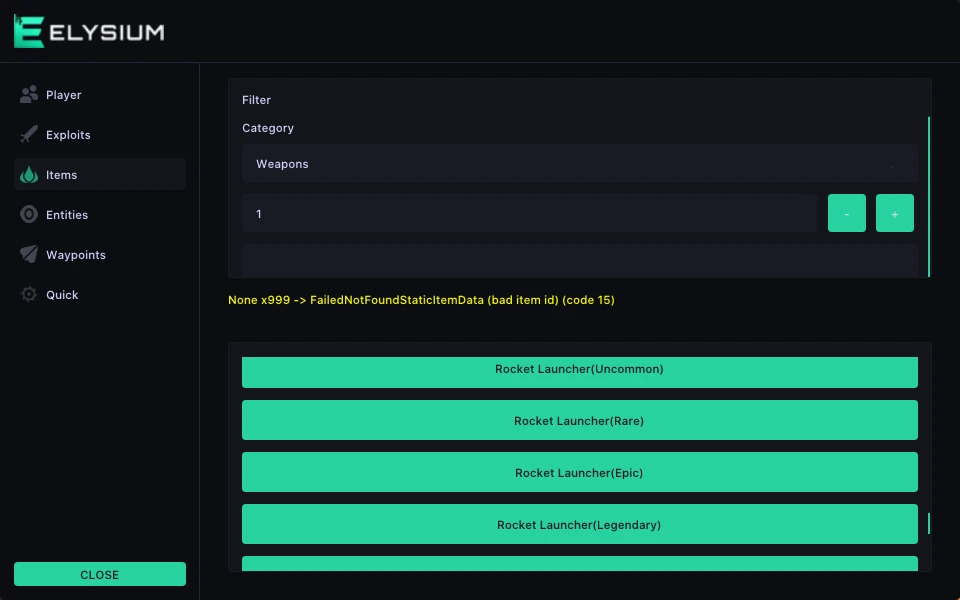Click the Elysium logo
The width and height of the screenshot is (960, 600).
[x=89, y=31]
